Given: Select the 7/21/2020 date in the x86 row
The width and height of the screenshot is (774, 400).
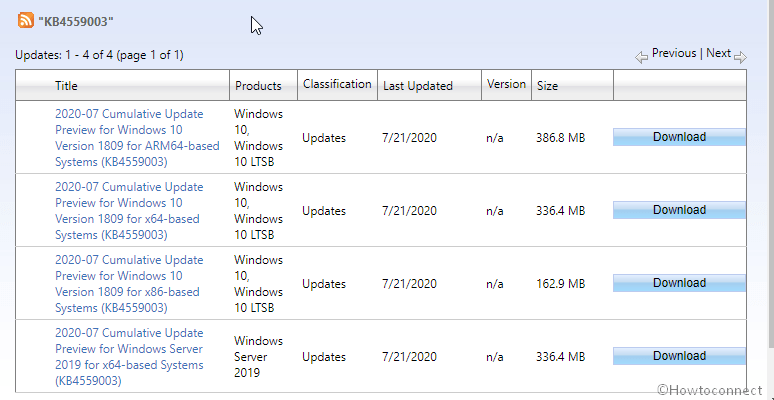Looking at the screenshot, I should point(409,284).
